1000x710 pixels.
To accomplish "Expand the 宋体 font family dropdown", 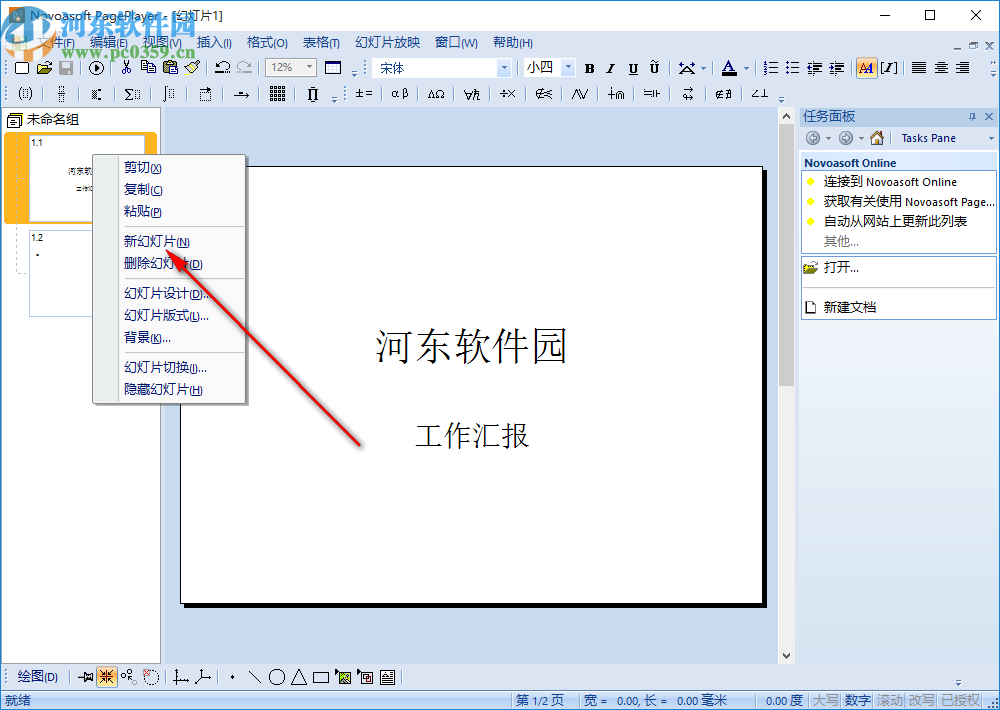I will tap(505, 67).
